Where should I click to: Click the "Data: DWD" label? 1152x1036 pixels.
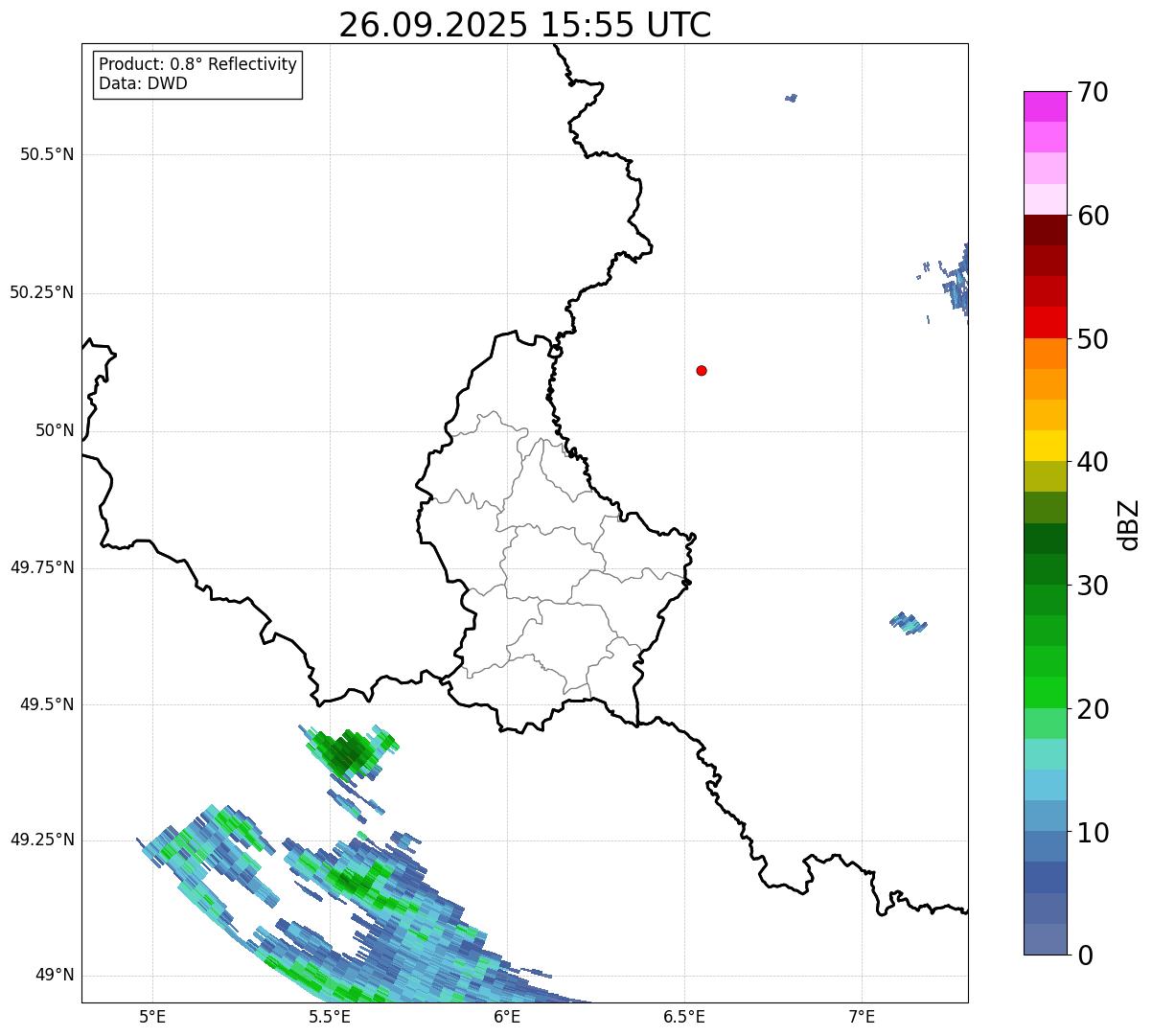[143, 83]
